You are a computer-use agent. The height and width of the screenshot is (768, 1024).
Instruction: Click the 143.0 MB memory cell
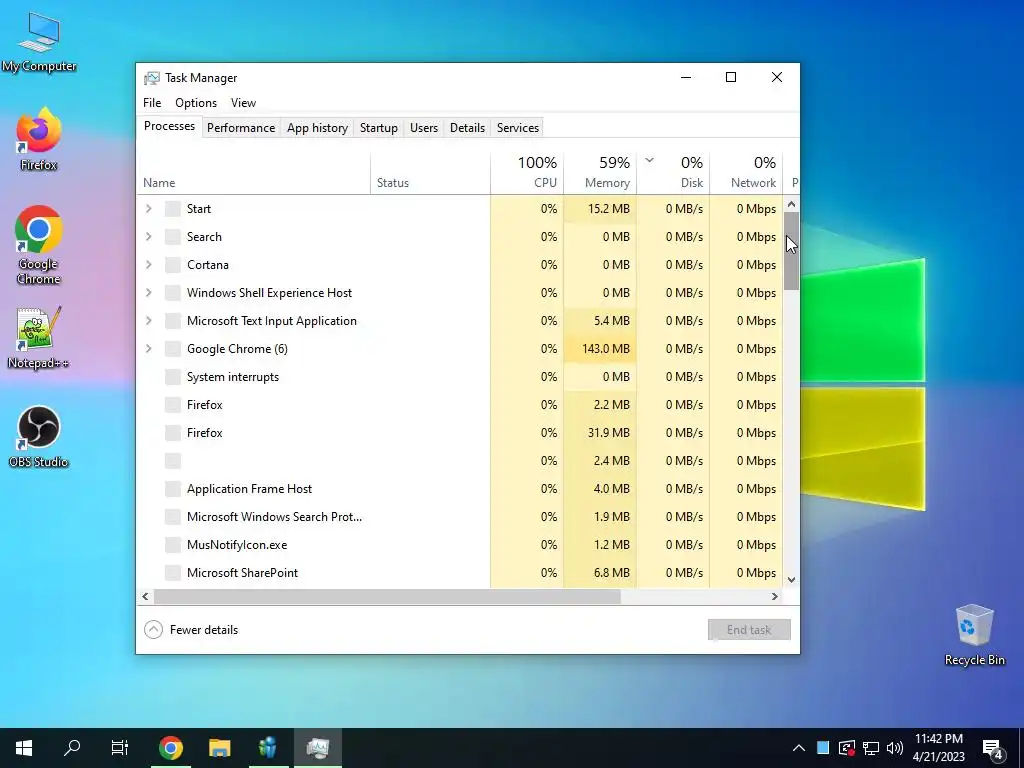pyautogui.click(x=600, y=349)
